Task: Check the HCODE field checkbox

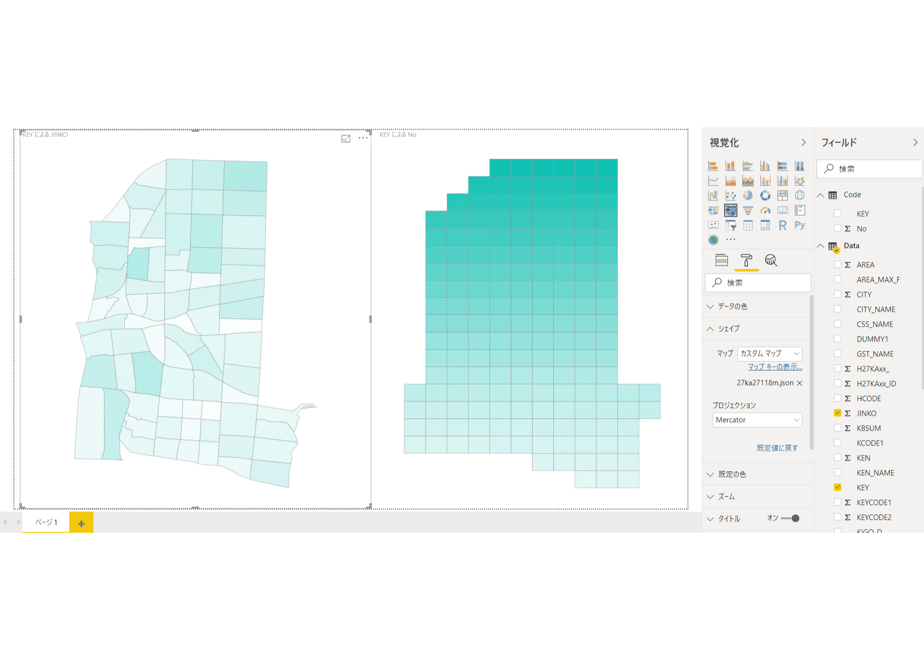Action: [837, 398]
